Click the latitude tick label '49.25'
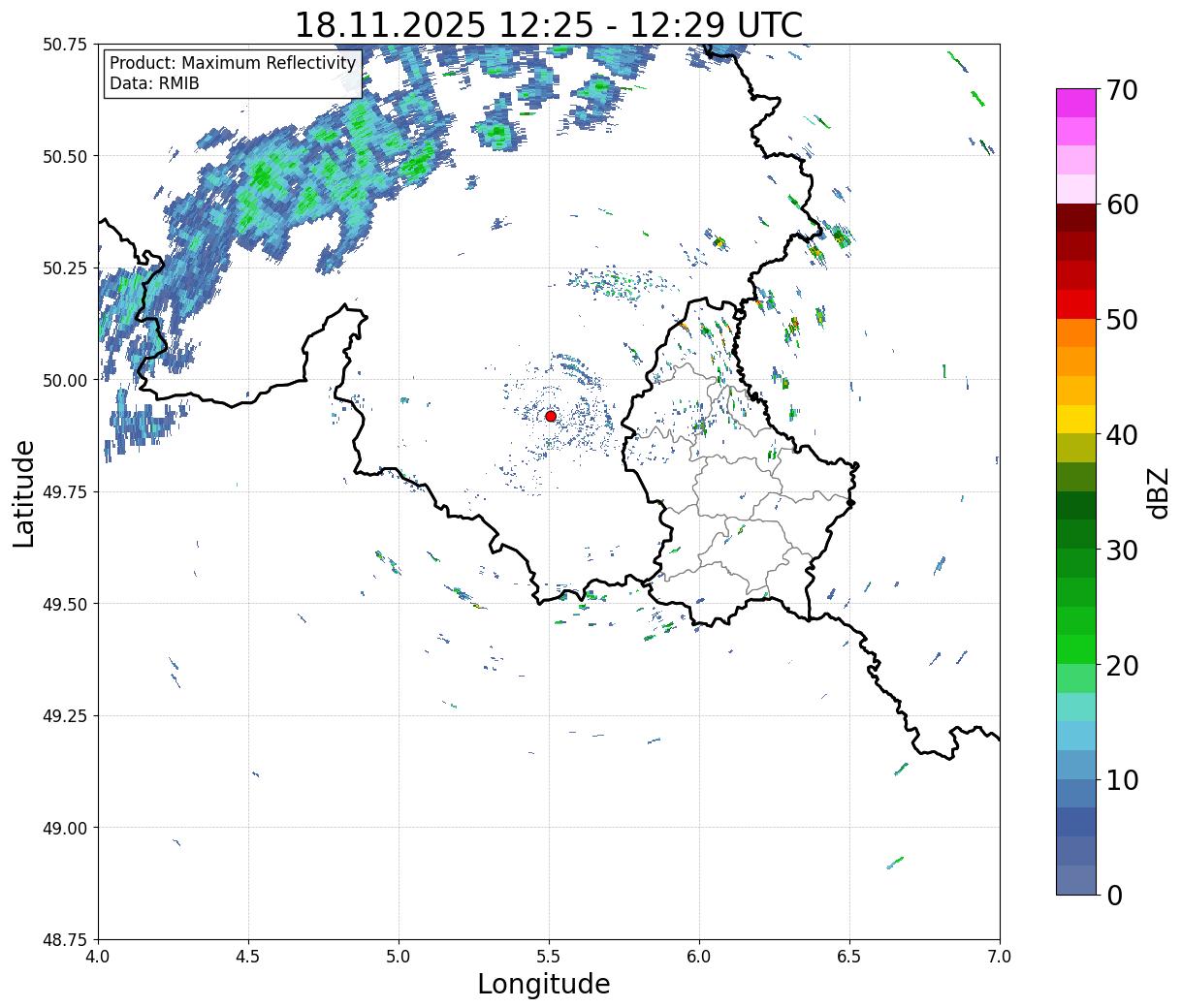Image resolution: width=1182 pixels, height=1008 pixels. (x=64, y=716)
